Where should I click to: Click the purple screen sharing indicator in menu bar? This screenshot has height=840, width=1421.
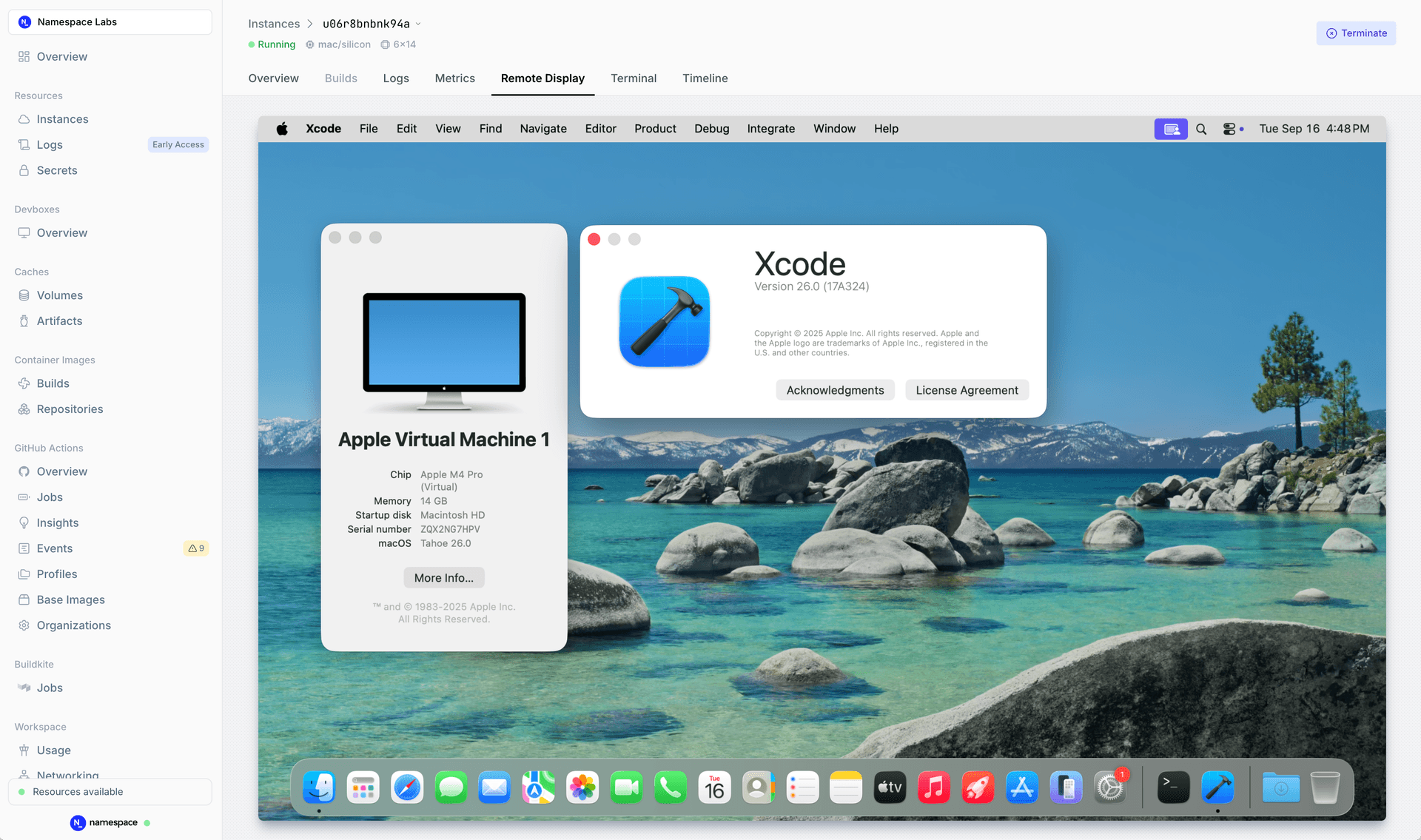pyautogui.click(x=1171, y=128)
